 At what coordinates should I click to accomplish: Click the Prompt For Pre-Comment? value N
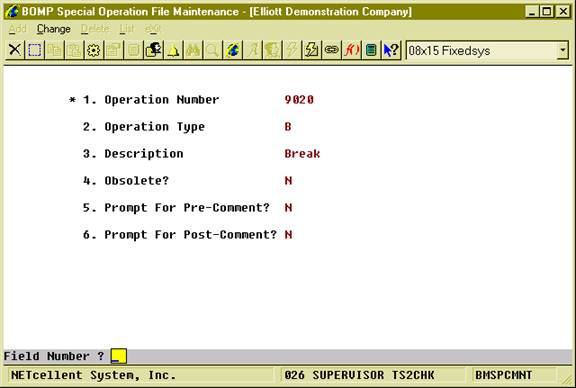coord(288,208)
